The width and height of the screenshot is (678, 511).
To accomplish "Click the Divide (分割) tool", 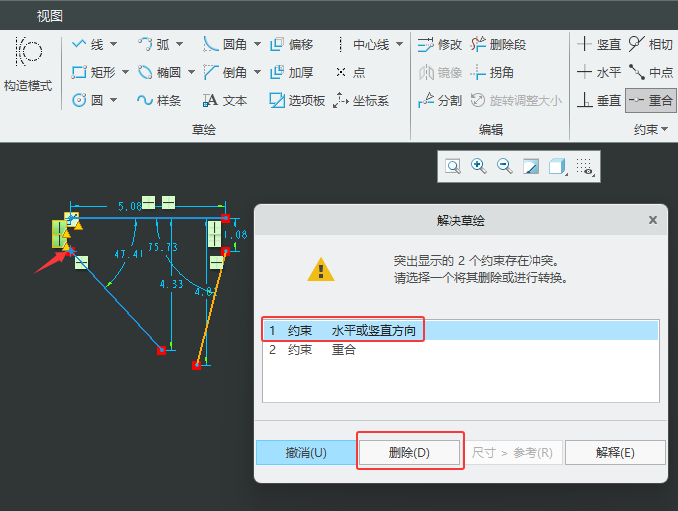I will (x=440, y=100).
